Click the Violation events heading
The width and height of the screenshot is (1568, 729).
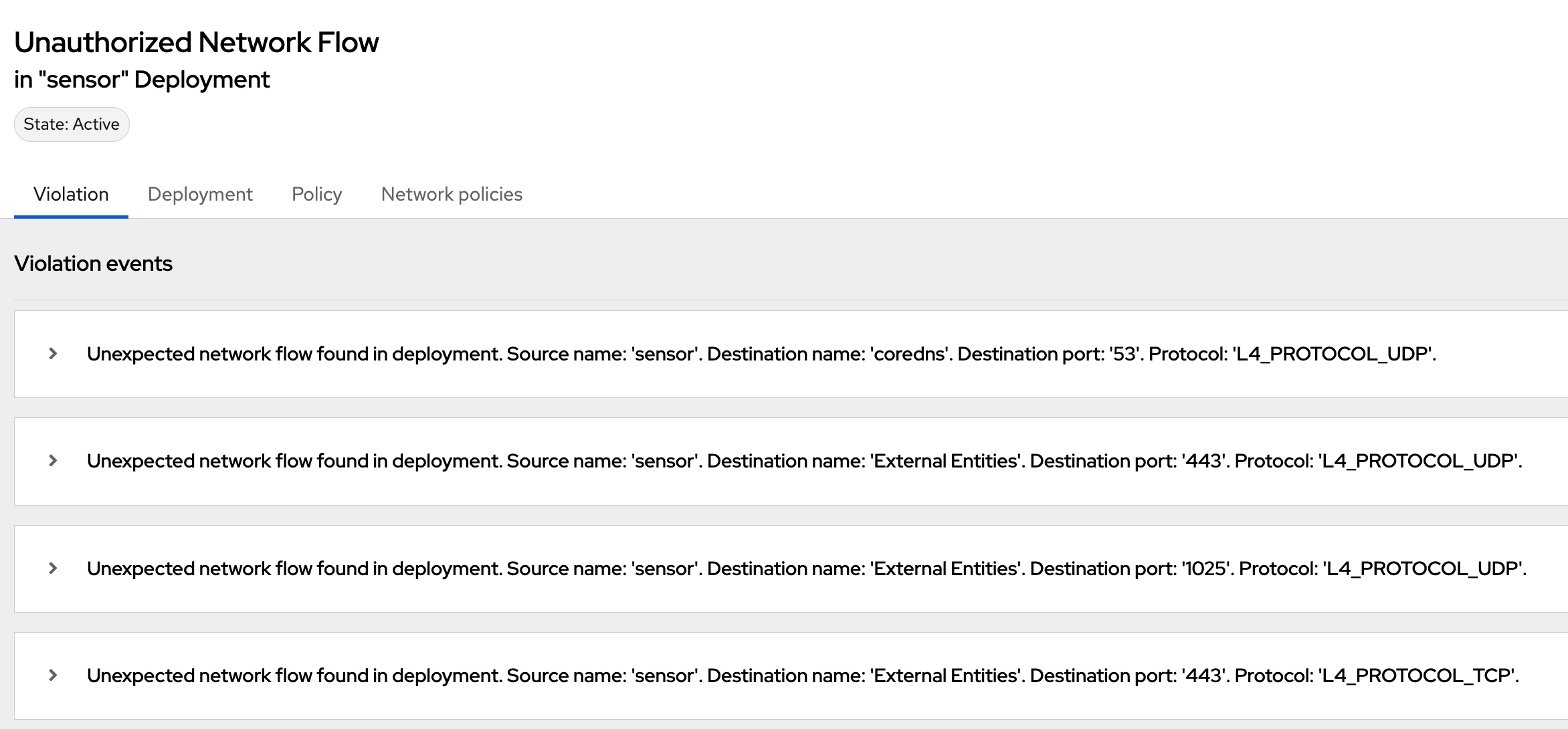(x=93, y=264)
